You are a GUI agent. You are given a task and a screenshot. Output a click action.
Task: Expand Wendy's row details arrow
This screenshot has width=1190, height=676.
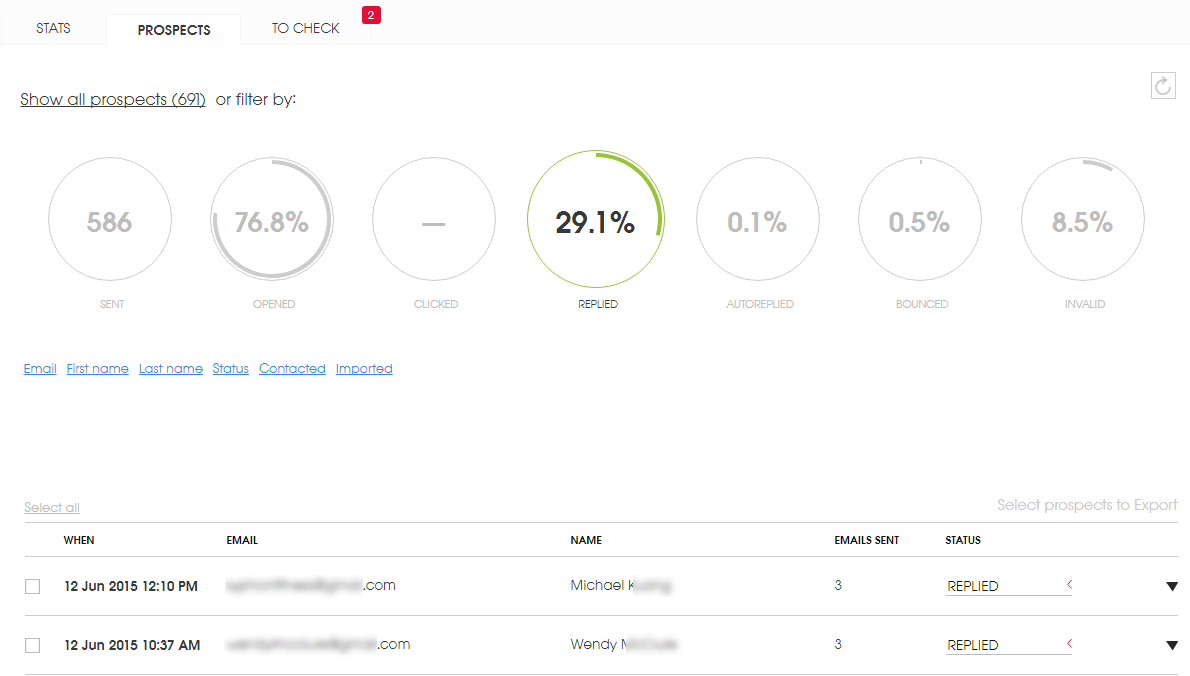[x=1171, y=646]
